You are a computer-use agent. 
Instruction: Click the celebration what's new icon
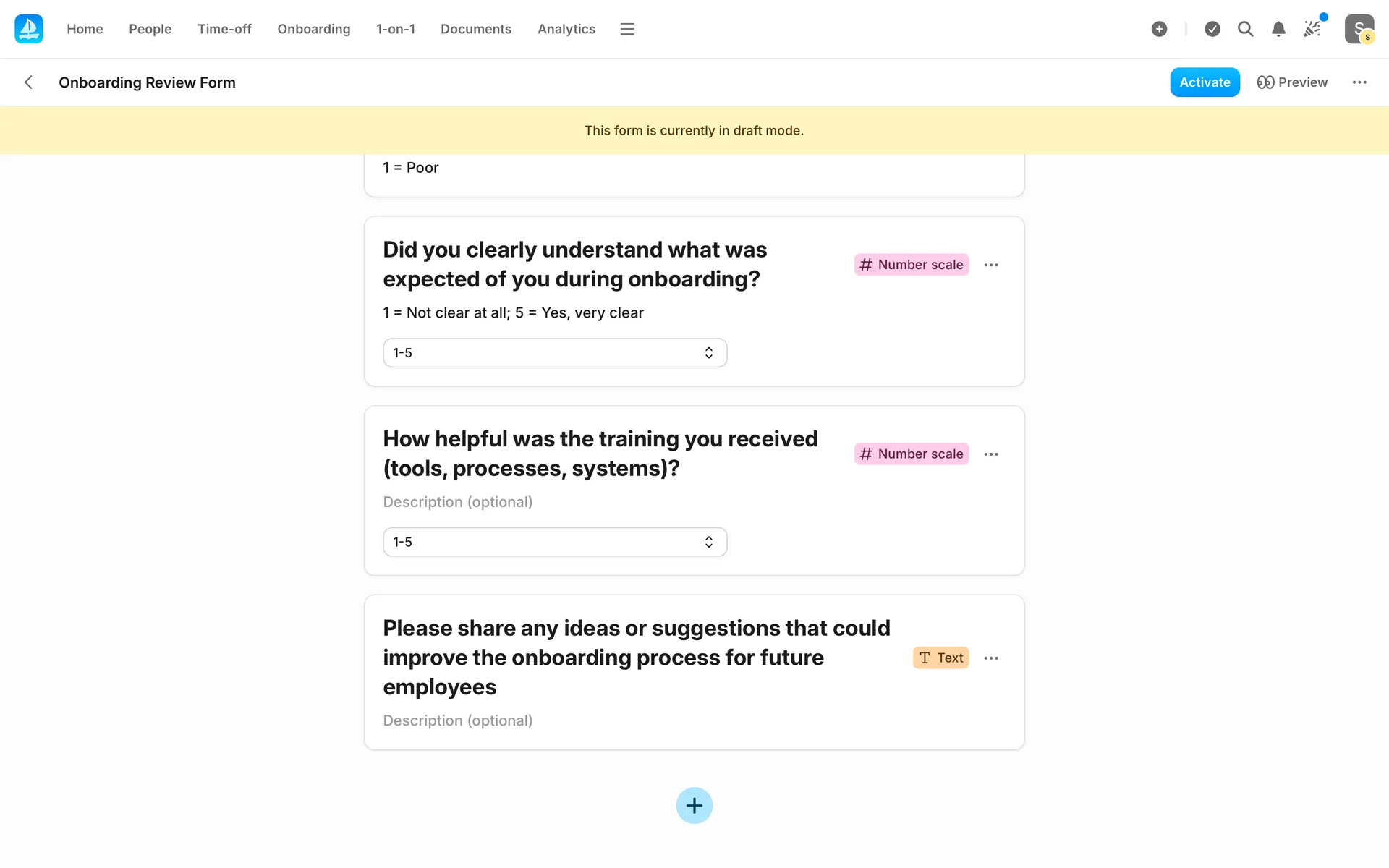tap(1312, 29)
